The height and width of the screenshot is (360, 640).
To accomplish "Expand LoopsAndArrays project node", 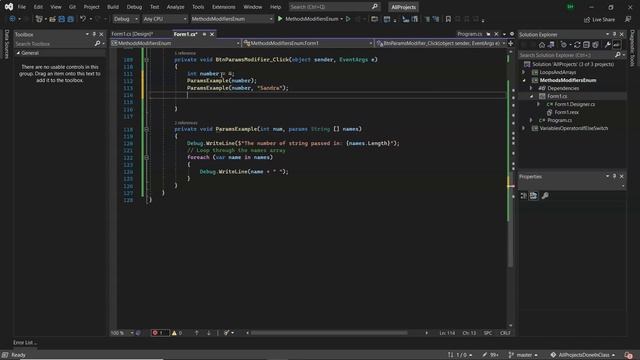I will click(x=524, y=72).
